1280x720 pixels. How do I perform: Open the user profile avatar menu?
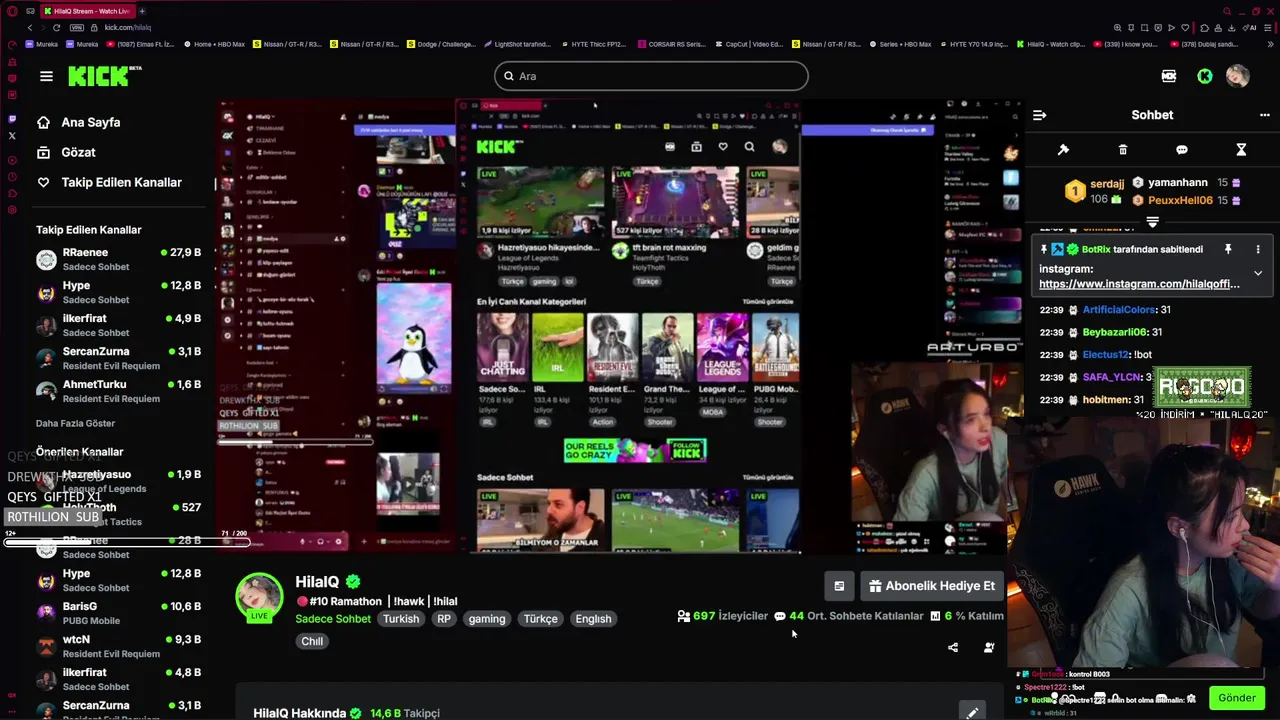1238,76
